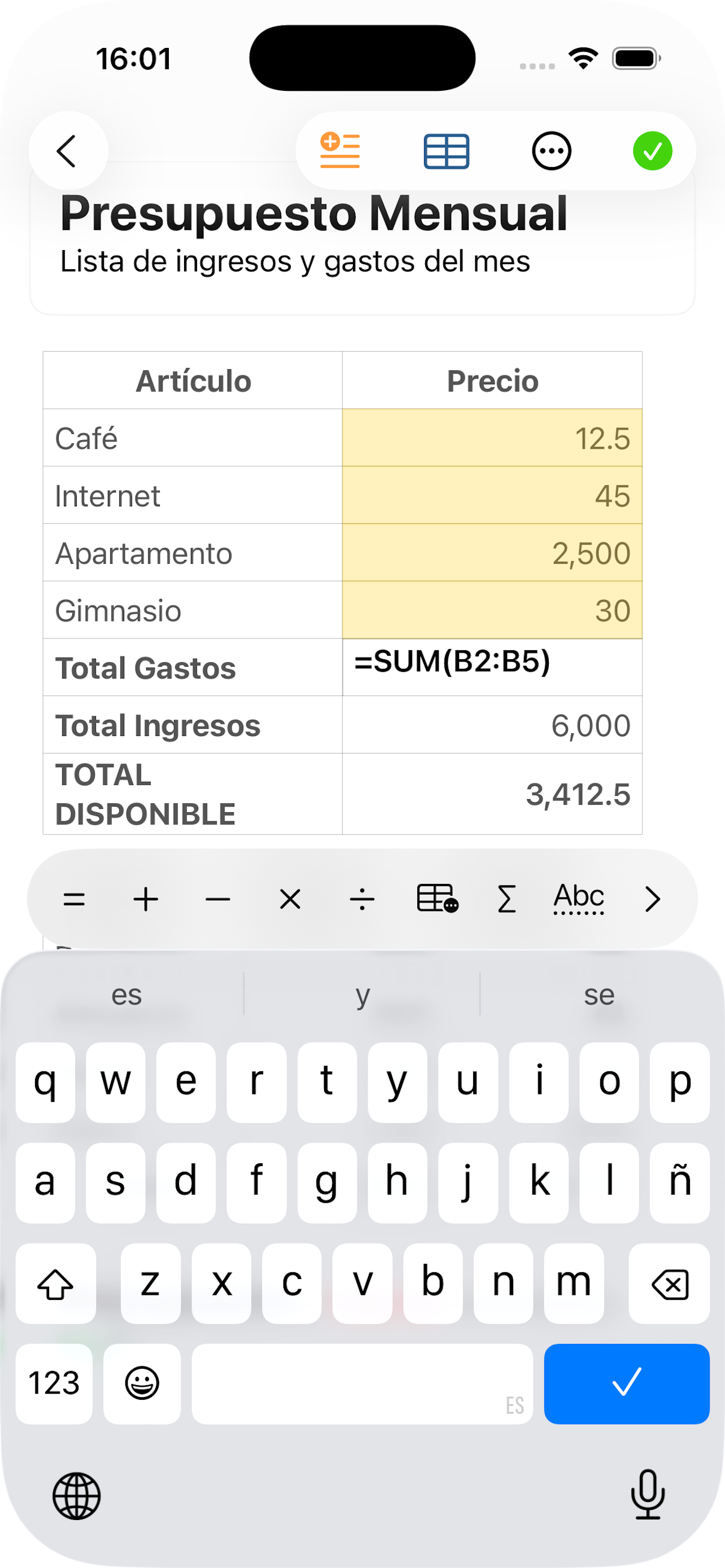Insert equals sign from formula bar
Screen dimensions: 725x1568
[75, 899]
